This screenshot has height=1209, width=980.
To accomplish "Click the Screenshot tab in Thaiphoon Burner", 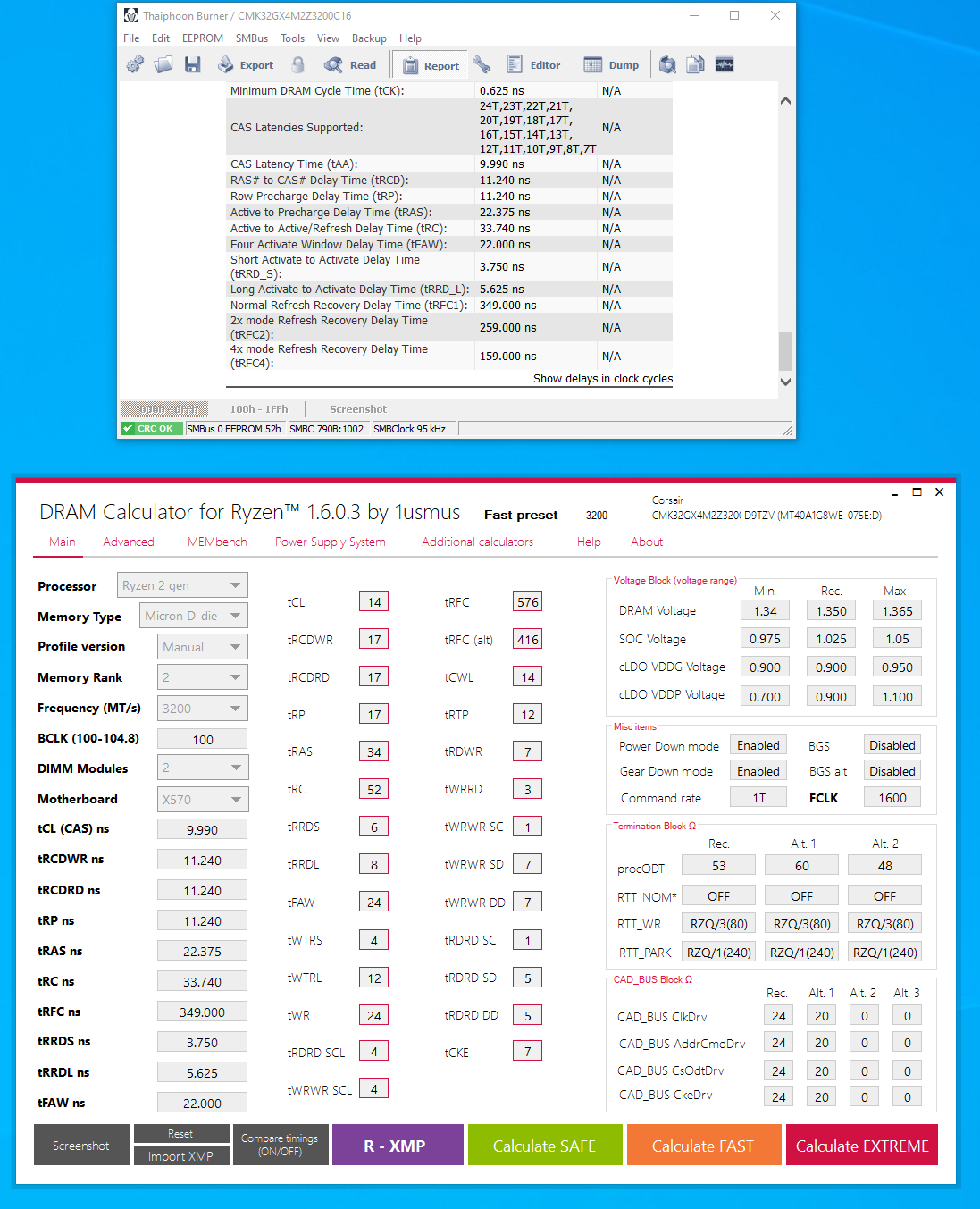I will pyautogui.click(x=358, y=409).
